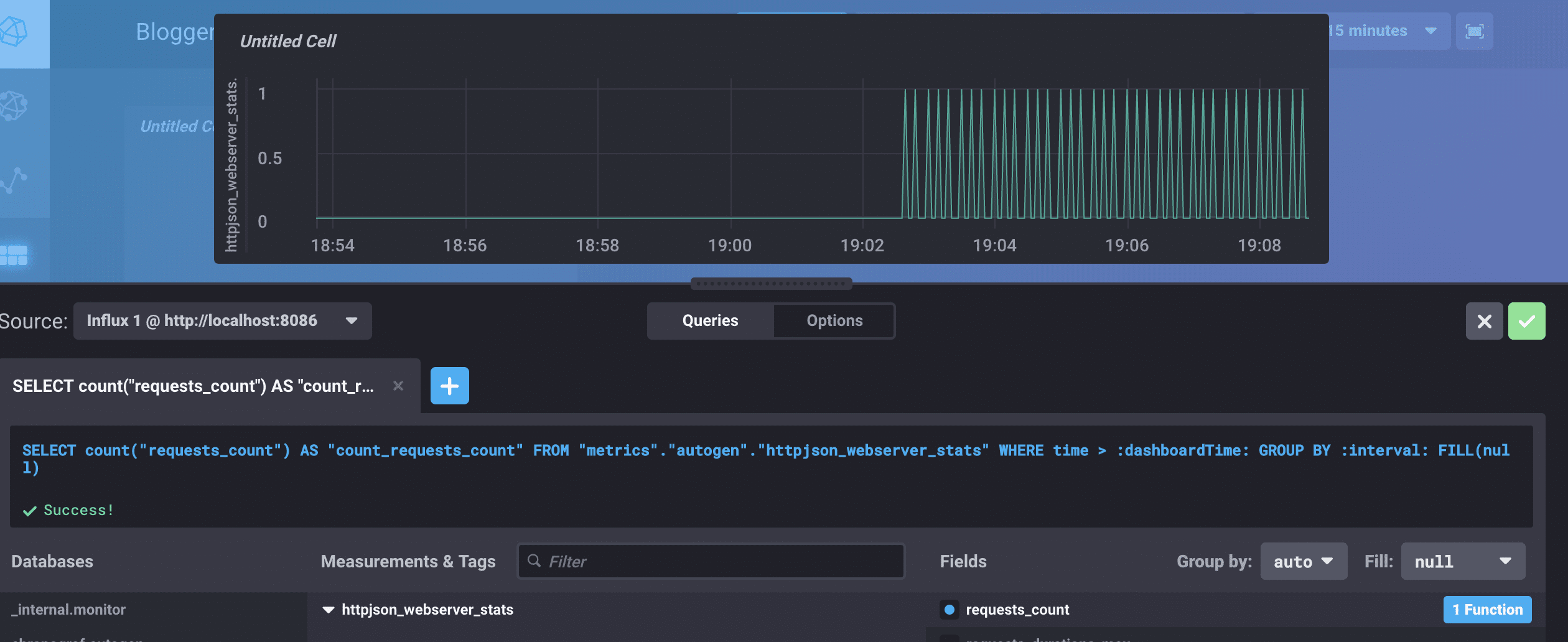Switch to the Options tab

click(x=834, y=321)
